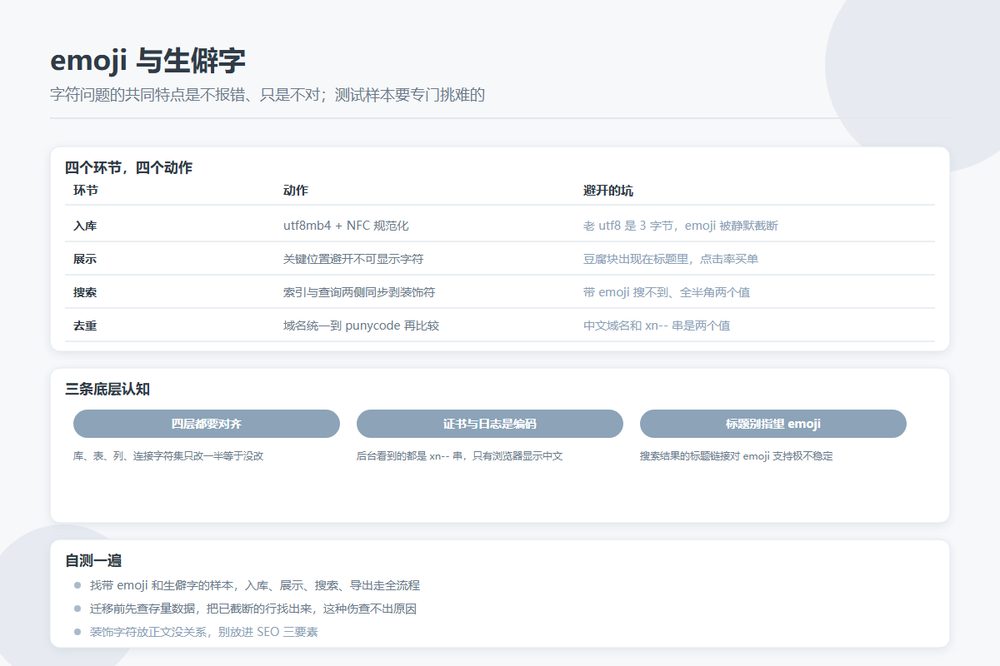
Task: Click text 后台看到的都是 xn-- 串
Action: point(460,456)
